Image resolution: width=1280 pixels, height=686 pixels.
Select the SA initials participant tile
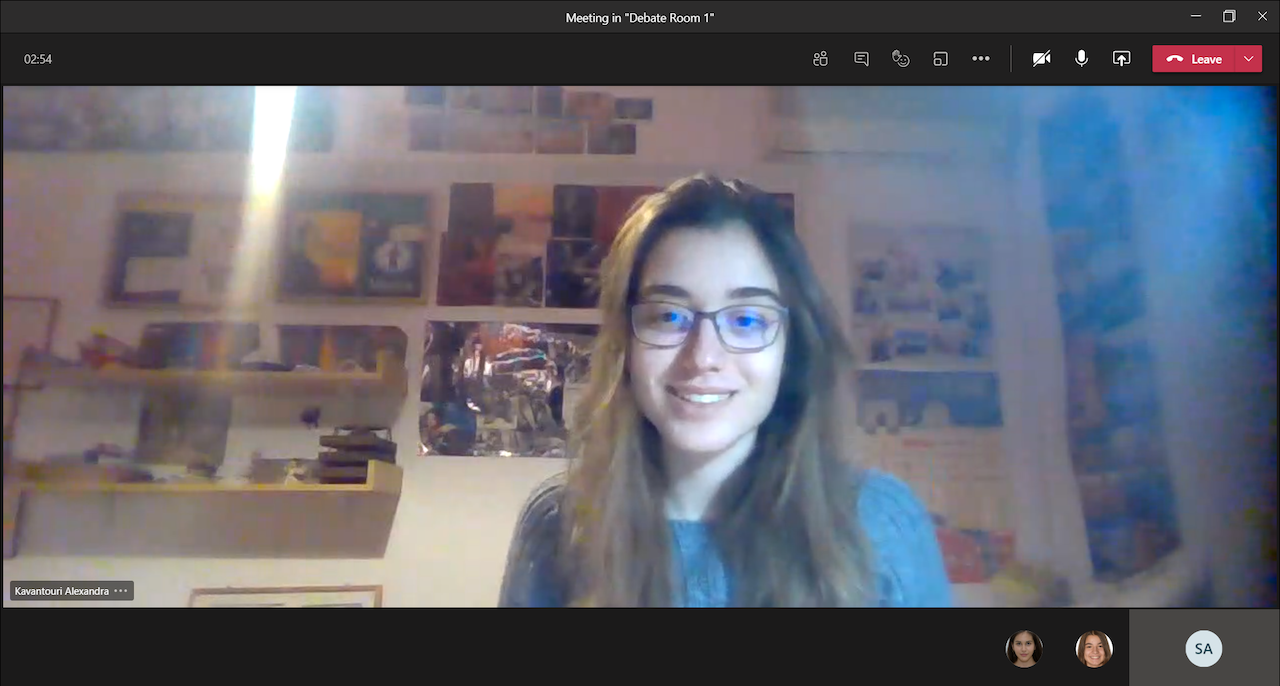coord(1204,648)
